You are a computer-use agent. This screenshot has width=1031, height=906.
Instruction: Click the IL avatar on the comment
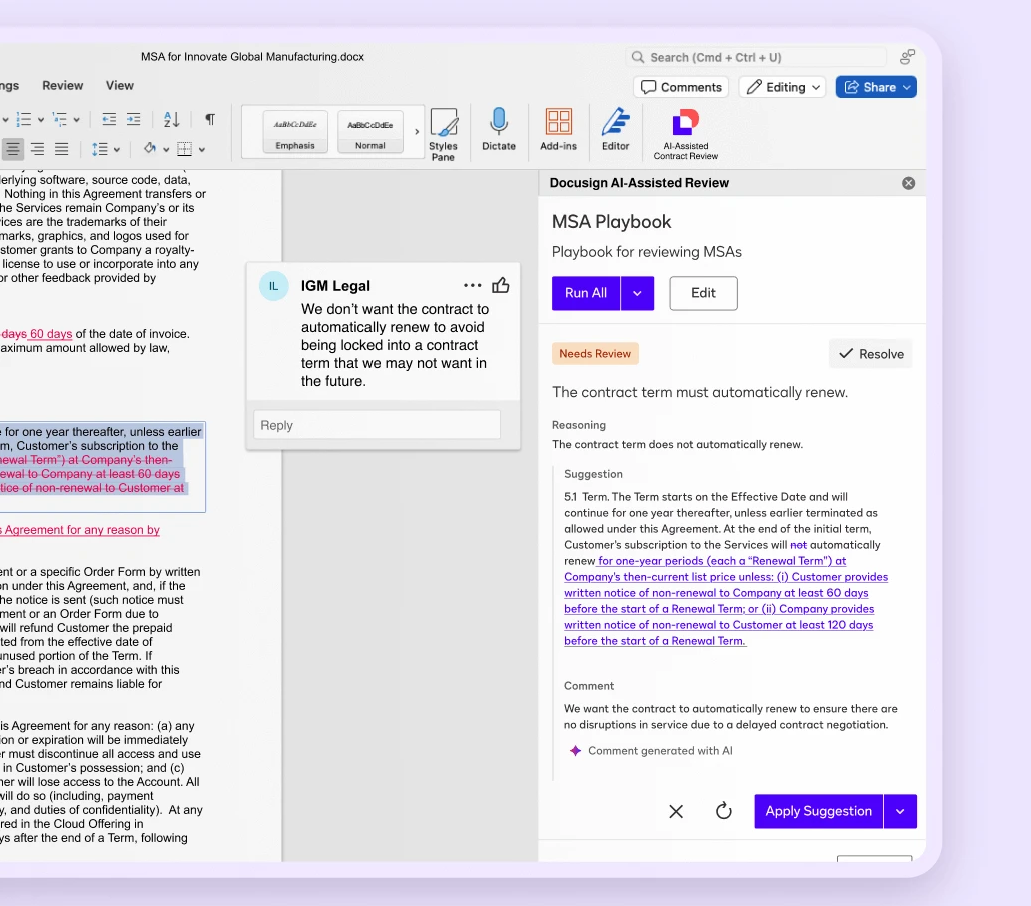coord(274,286)
